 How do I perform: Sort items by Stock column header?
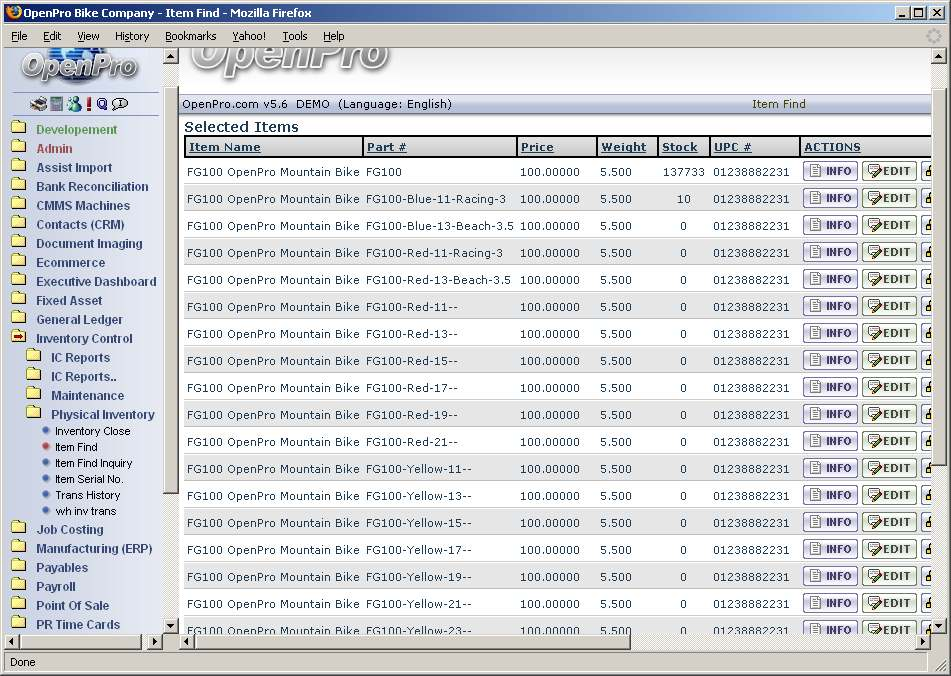(679, 147)
